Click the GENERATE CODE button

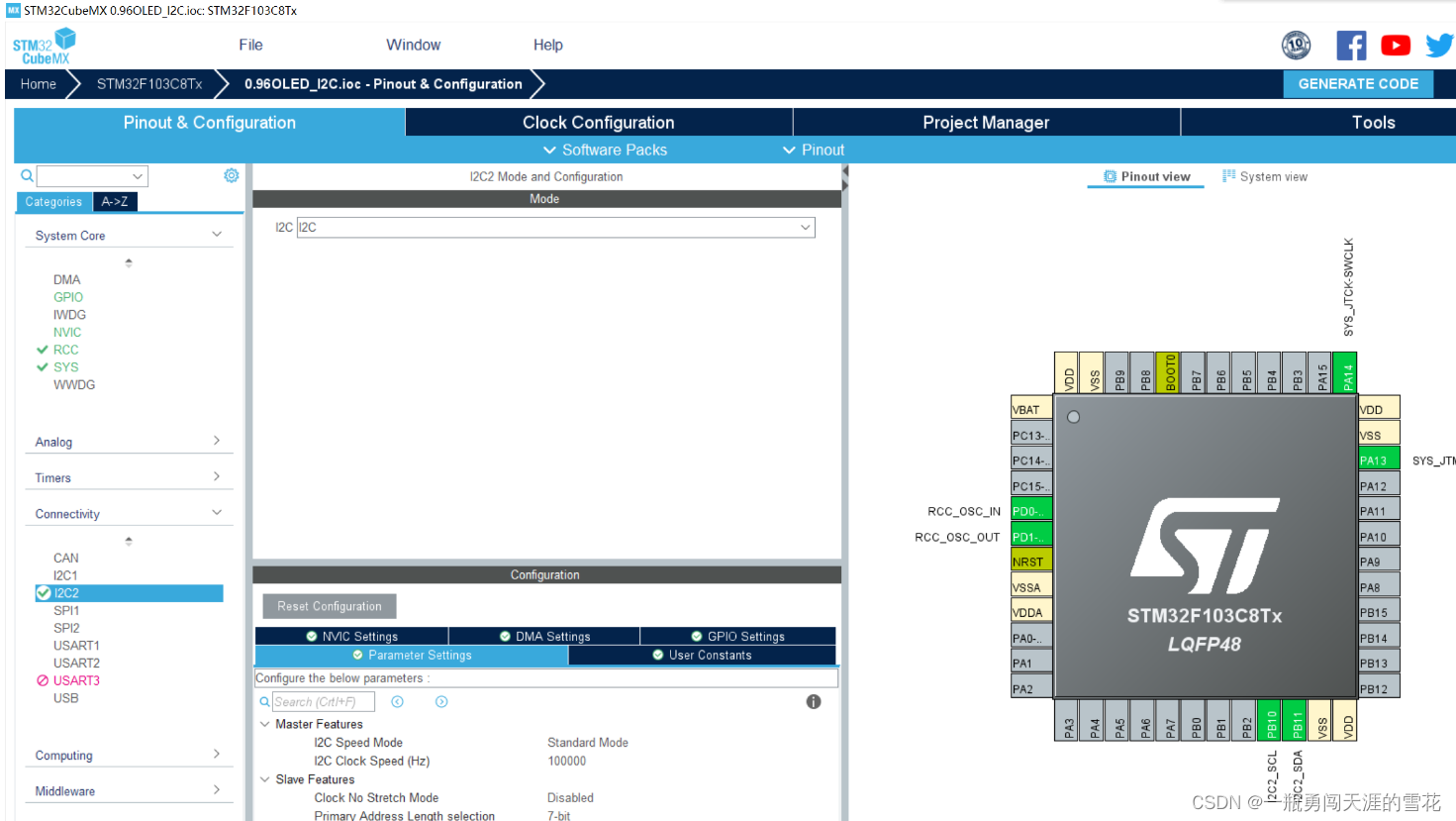(1358, 84)
